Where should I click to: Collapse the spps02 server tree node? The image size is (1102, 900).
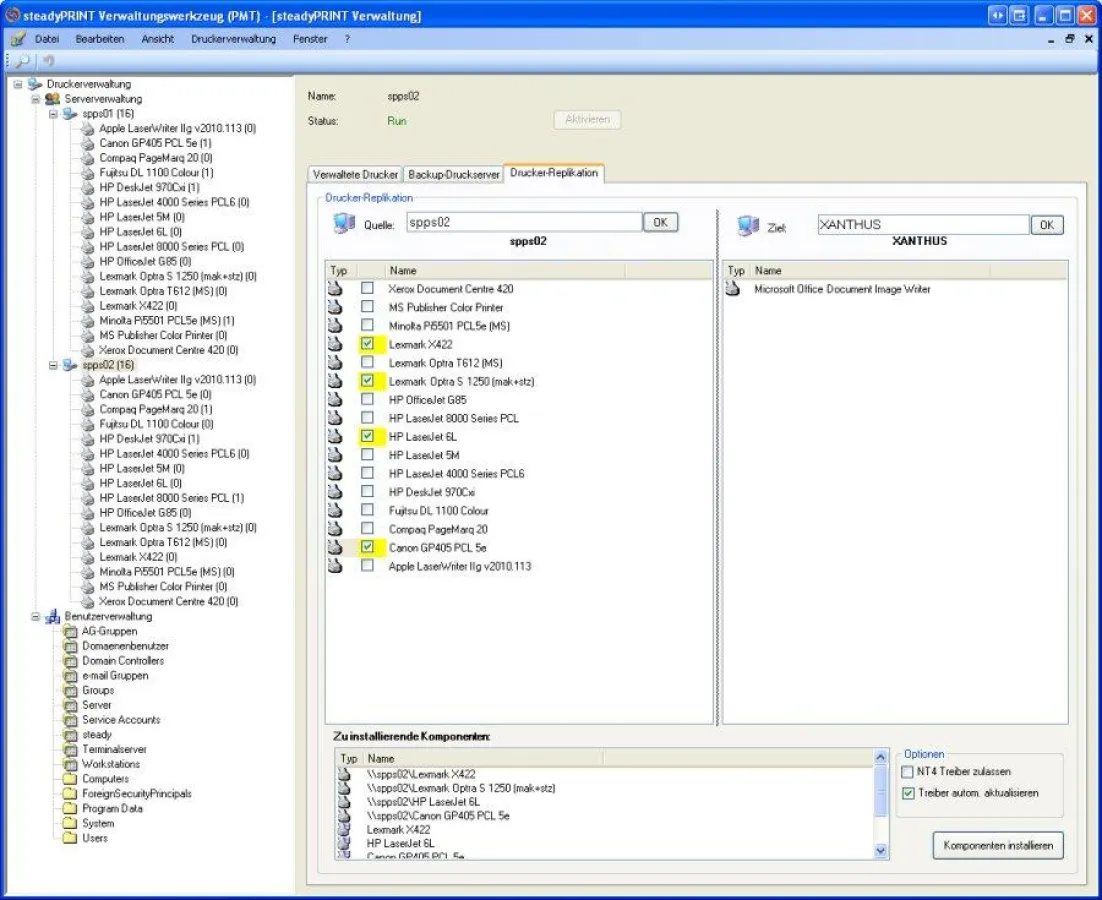tap(53, 365)
